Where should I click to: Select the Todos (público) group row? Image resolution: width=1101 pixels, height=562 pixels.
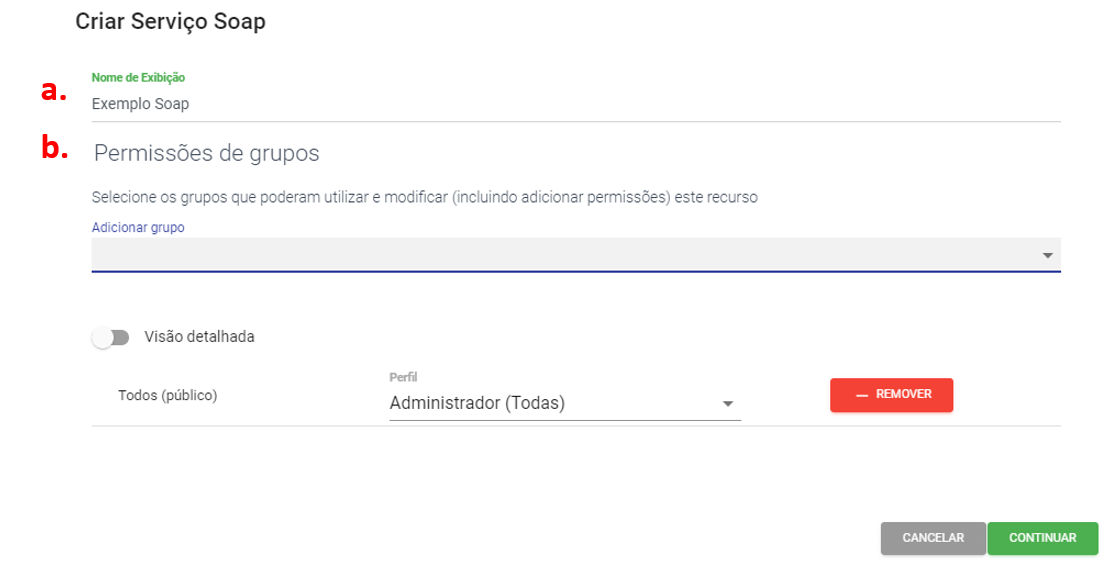pos(168,395)
